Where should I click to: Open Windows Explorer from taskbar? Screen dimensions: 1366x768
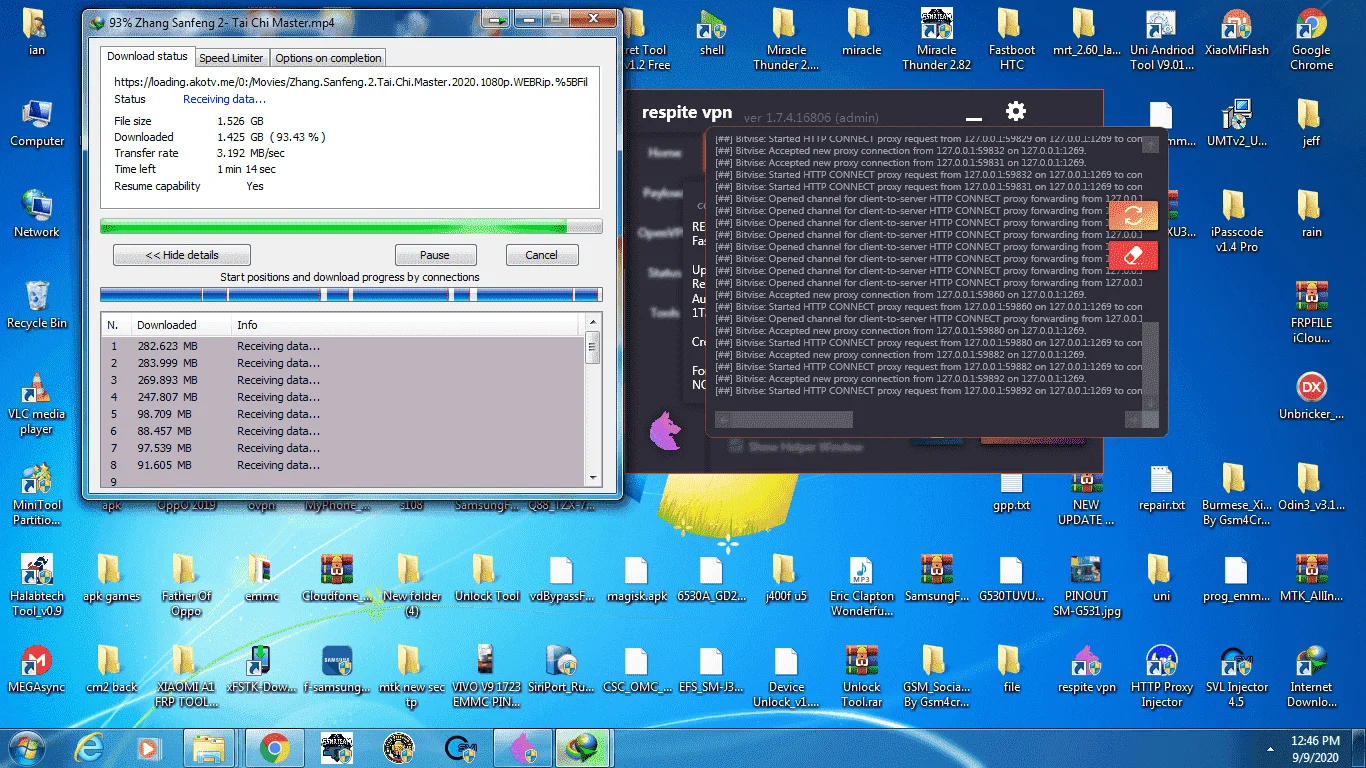tap(209, 747)
